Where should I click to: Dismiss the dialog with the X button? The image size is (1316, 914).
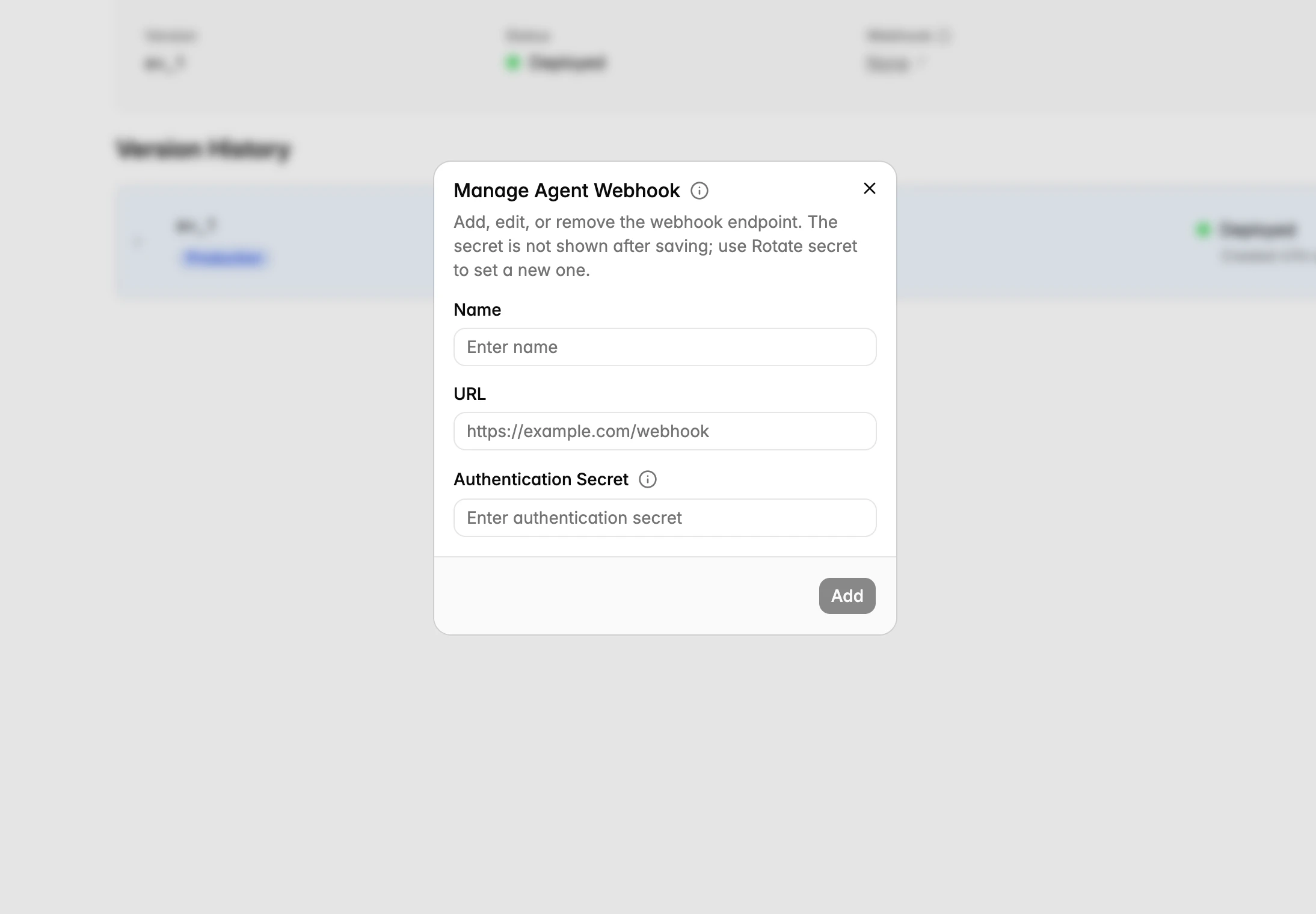(869, 188)
